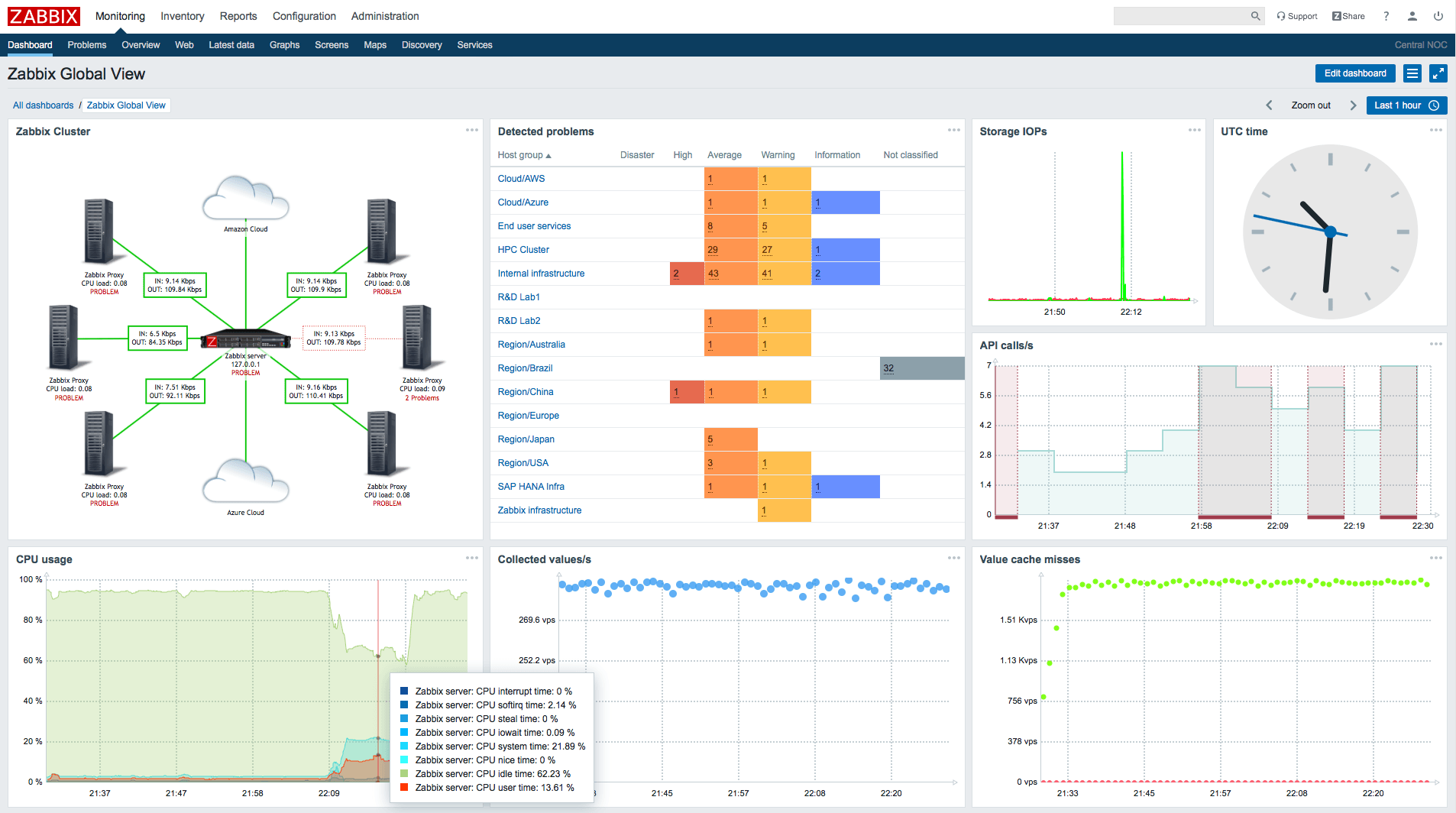Click inside the top search field
The image size is (1456, 813).
[1180, 16]
